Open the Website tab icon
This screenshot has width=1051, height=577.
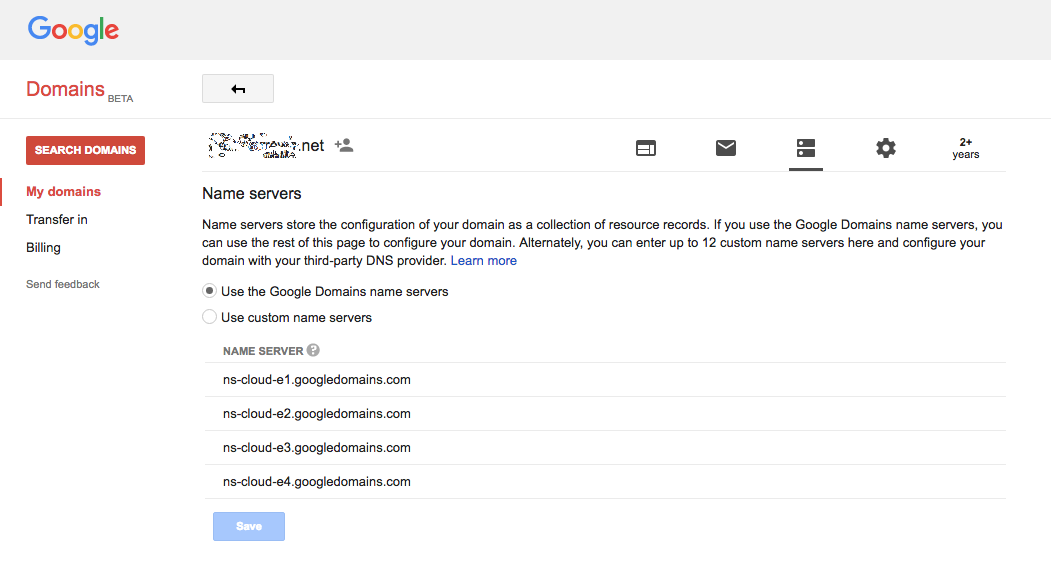(645, 148)
